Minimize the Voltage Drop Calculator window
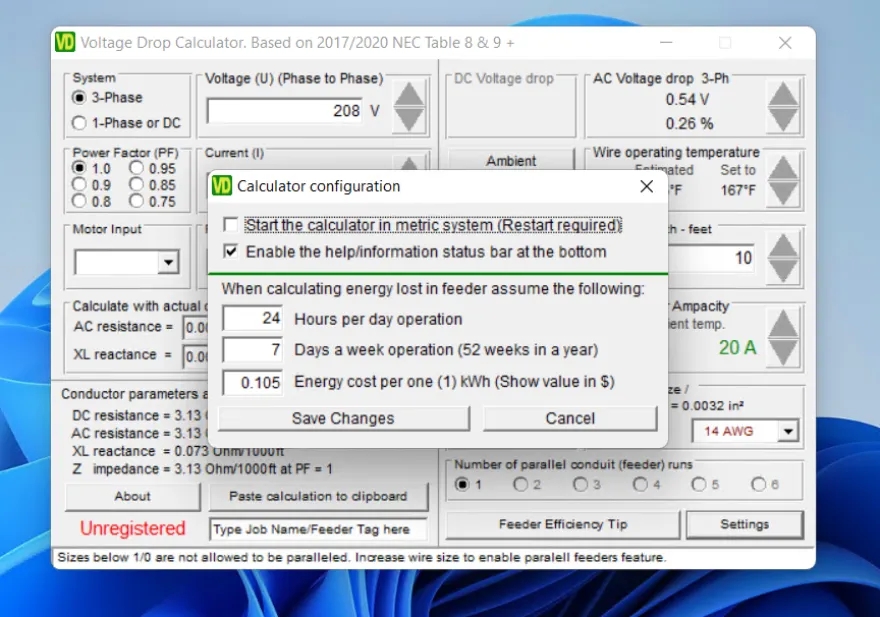The height and width of the screenshot is (617, 880). click(x=666, y=43)
